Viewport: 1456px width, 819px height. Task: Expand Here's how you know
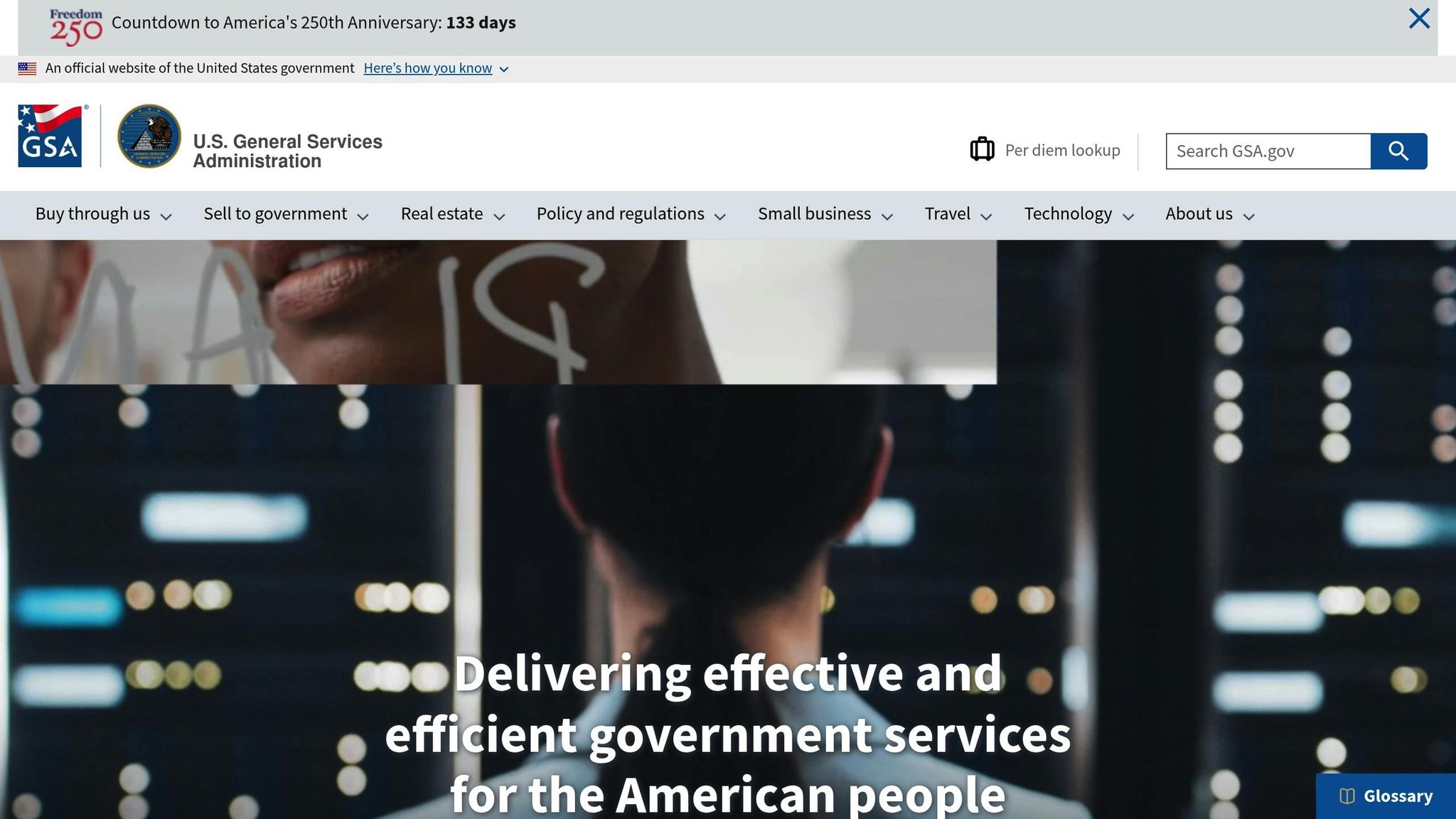coord(436,68)
